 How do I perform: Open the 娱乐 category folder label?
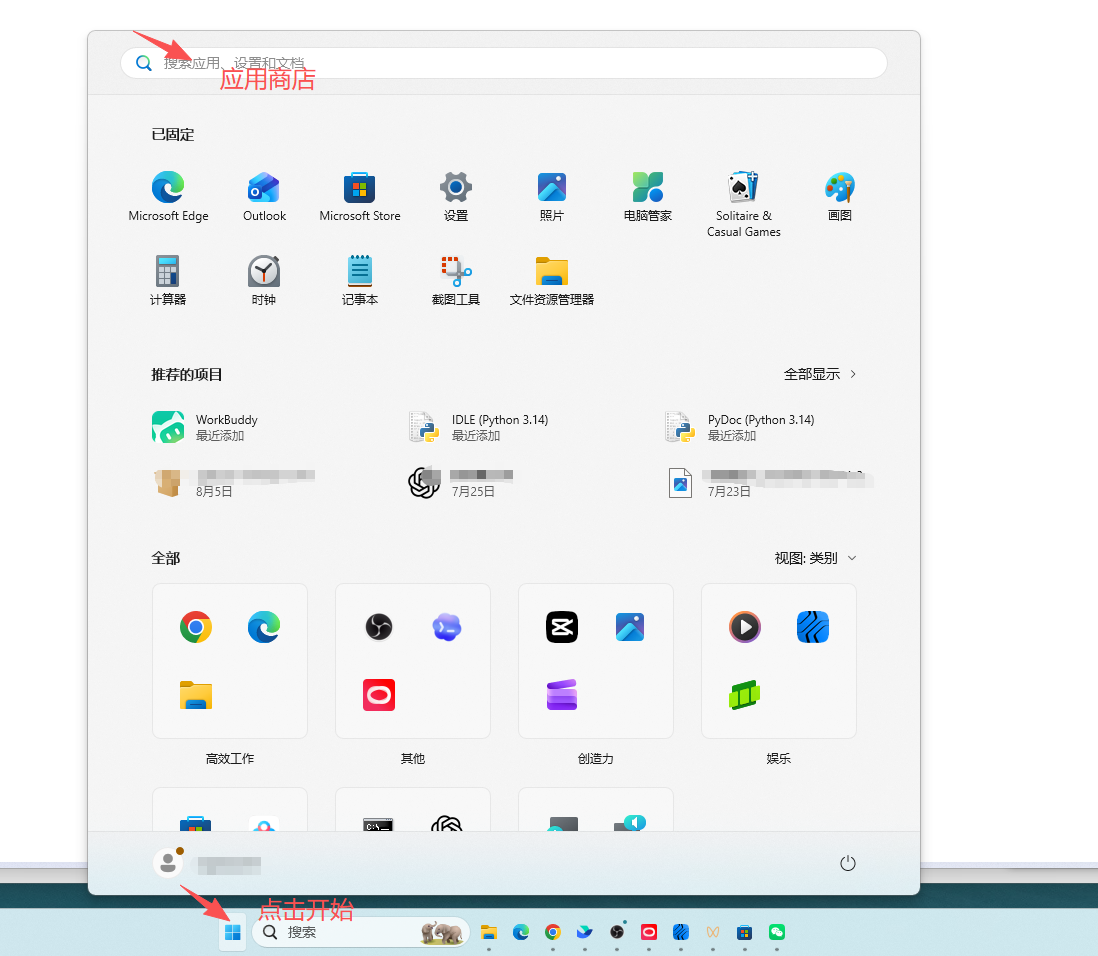point(779,758)
